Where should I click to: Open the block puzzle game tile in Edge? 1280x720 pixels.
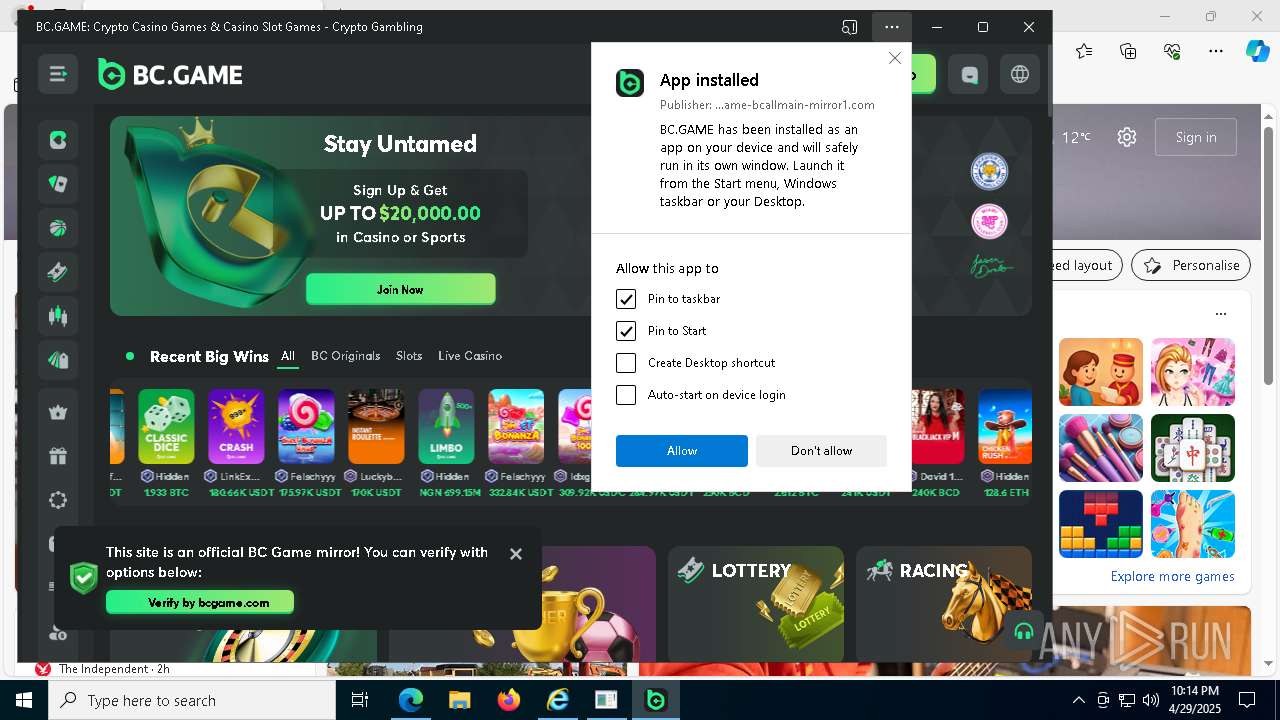(1101, 524)
